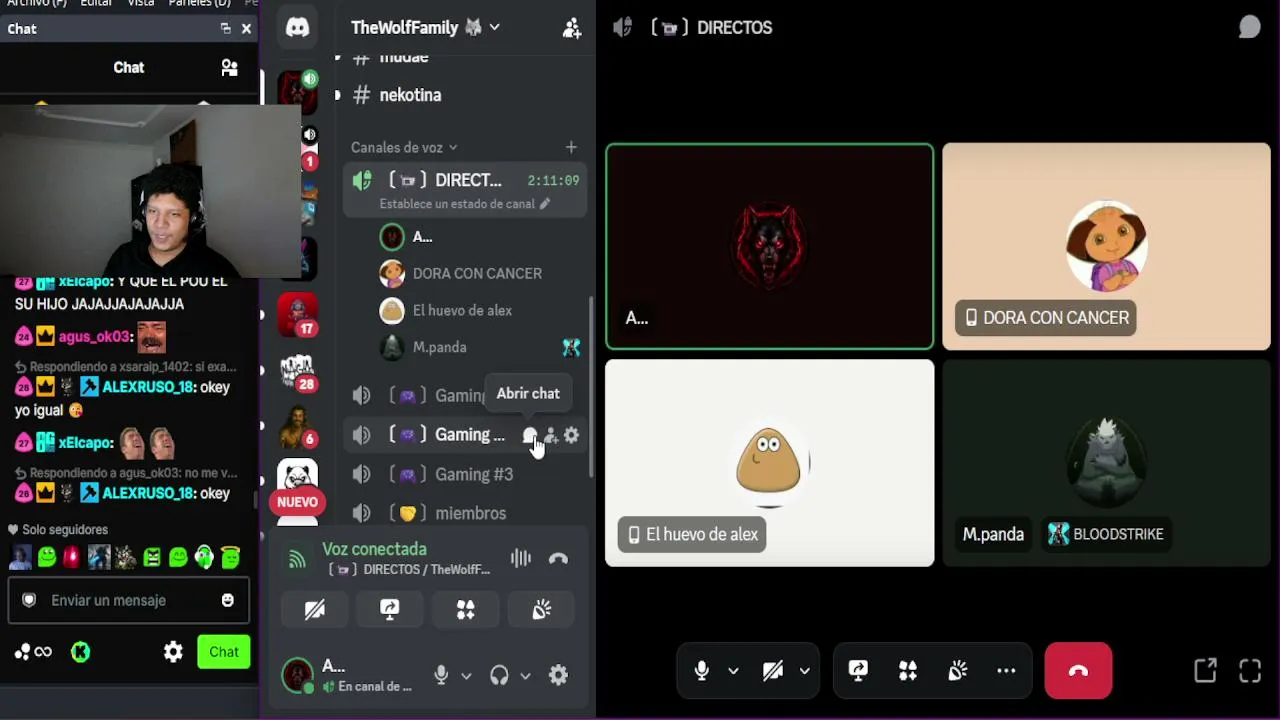Open the emoji picker in the message box
Image resolution: width=1280 pixels, height=720 pixels.
click(x=228, y=600)
